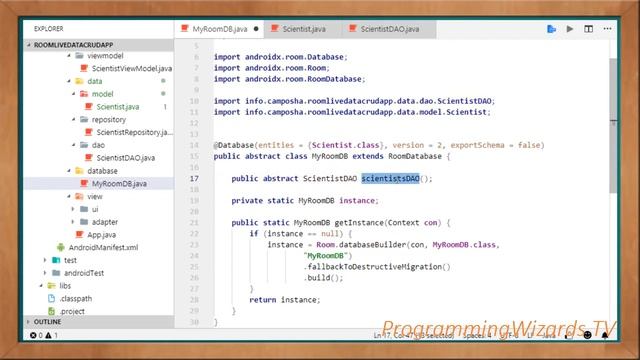The width and height of the screenshot is (640, 360).
Task: Switch to the Scientist.java tab
Action: tap(304, 29)
